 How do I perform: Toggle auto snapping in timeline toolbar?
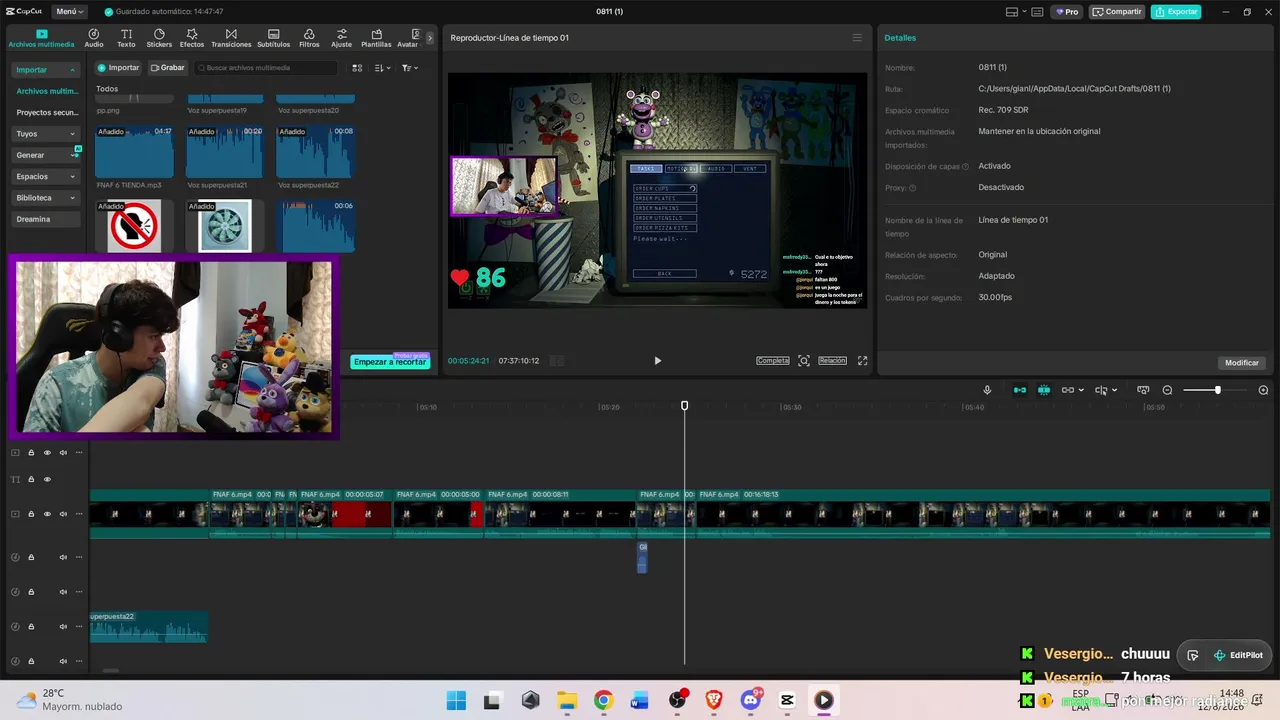click(x=1044, y=390)
